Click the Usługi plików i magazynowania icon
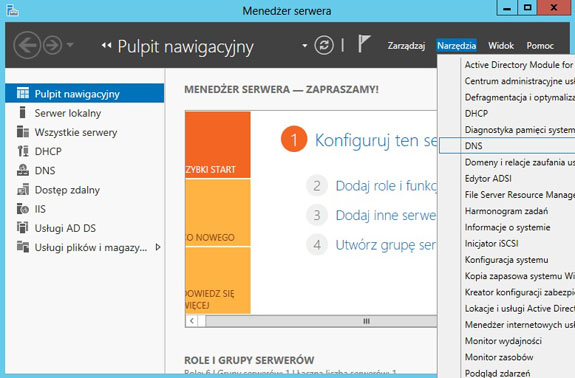Screen dimensions: 575x378 point(23,247)
